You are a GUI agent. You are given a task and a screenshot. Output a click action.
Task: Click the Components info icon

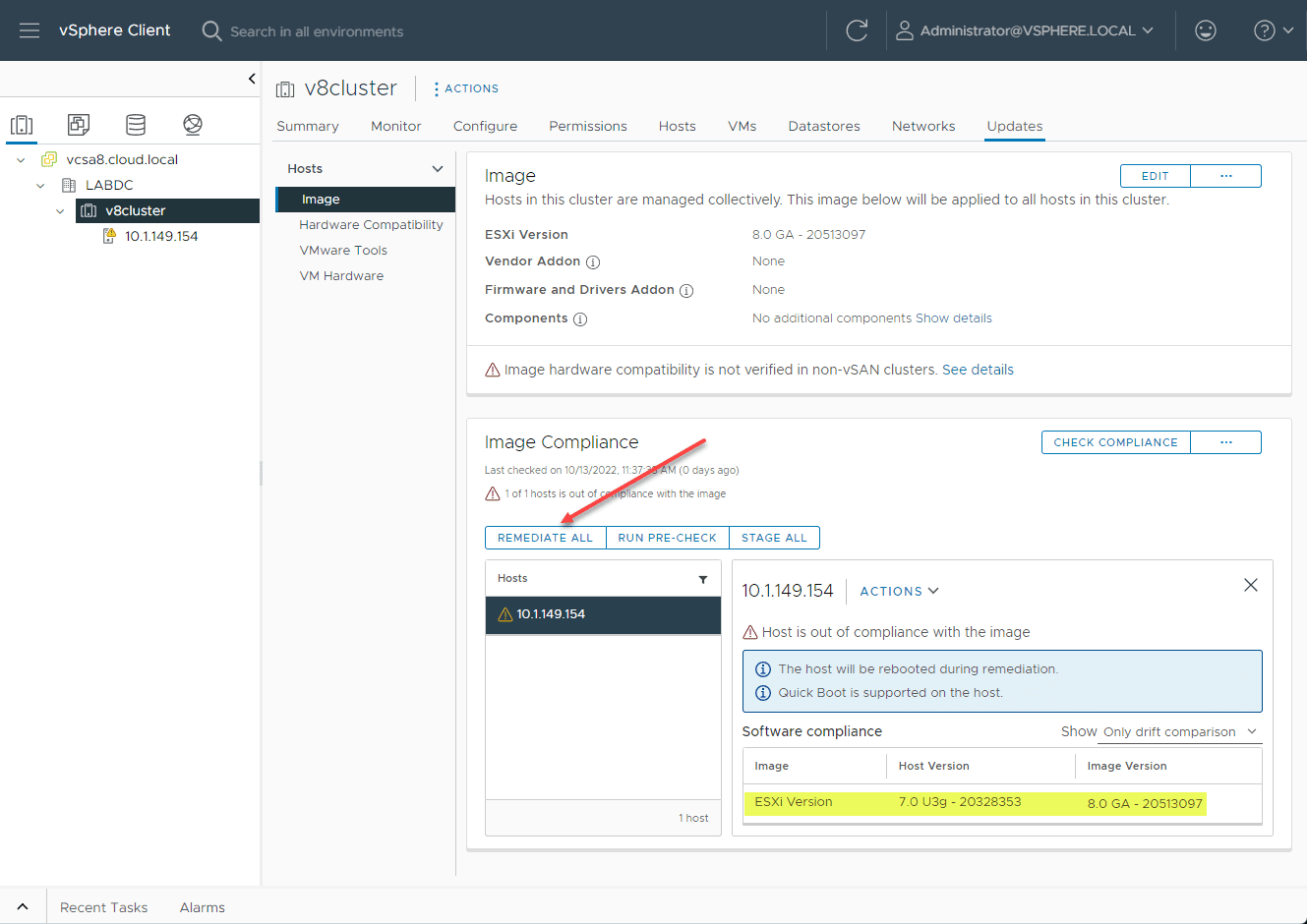point(580,319)
